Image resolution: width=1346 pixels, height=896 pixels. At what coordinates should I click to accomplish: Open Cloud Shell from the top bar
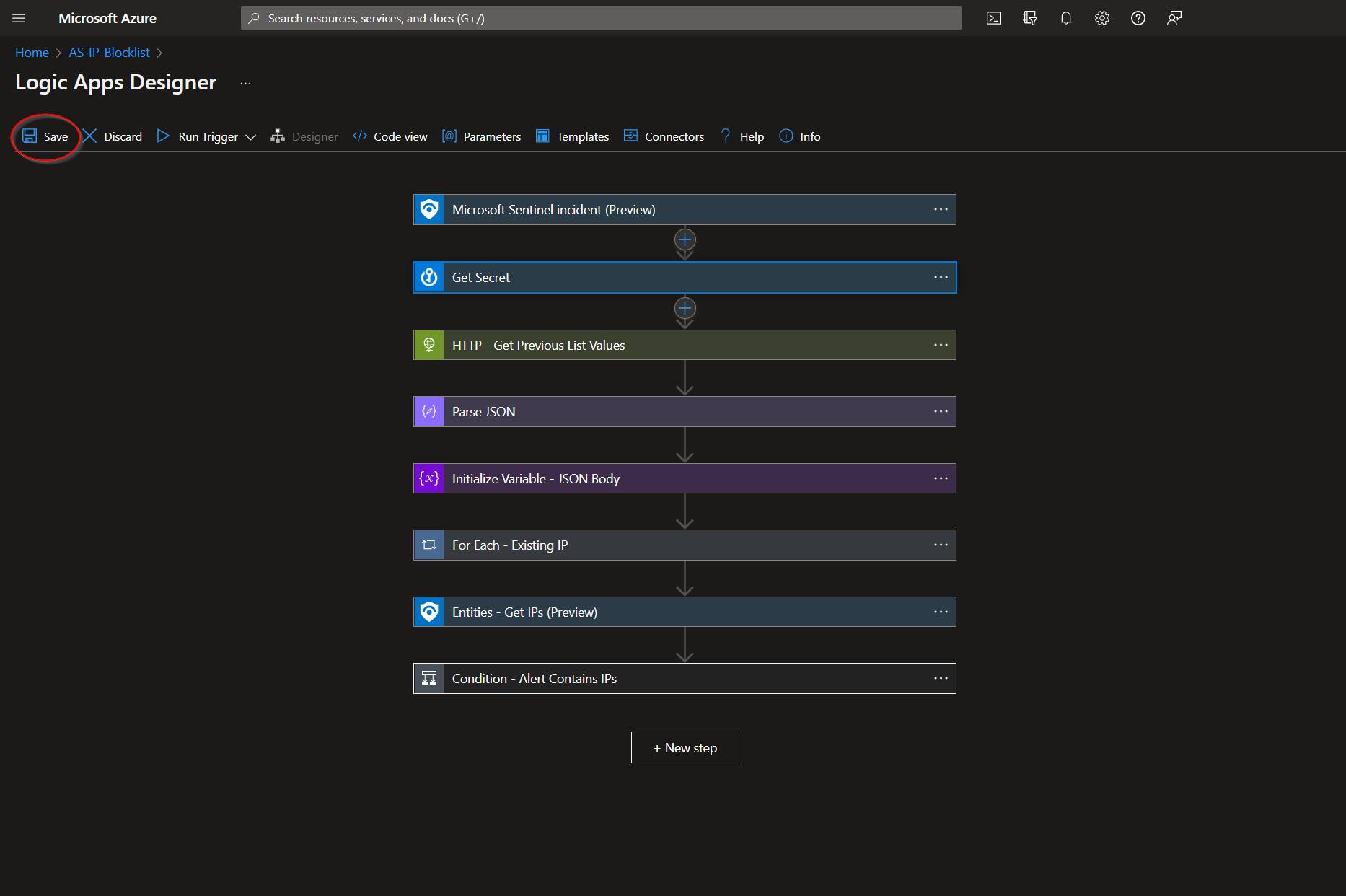(994, 18)
